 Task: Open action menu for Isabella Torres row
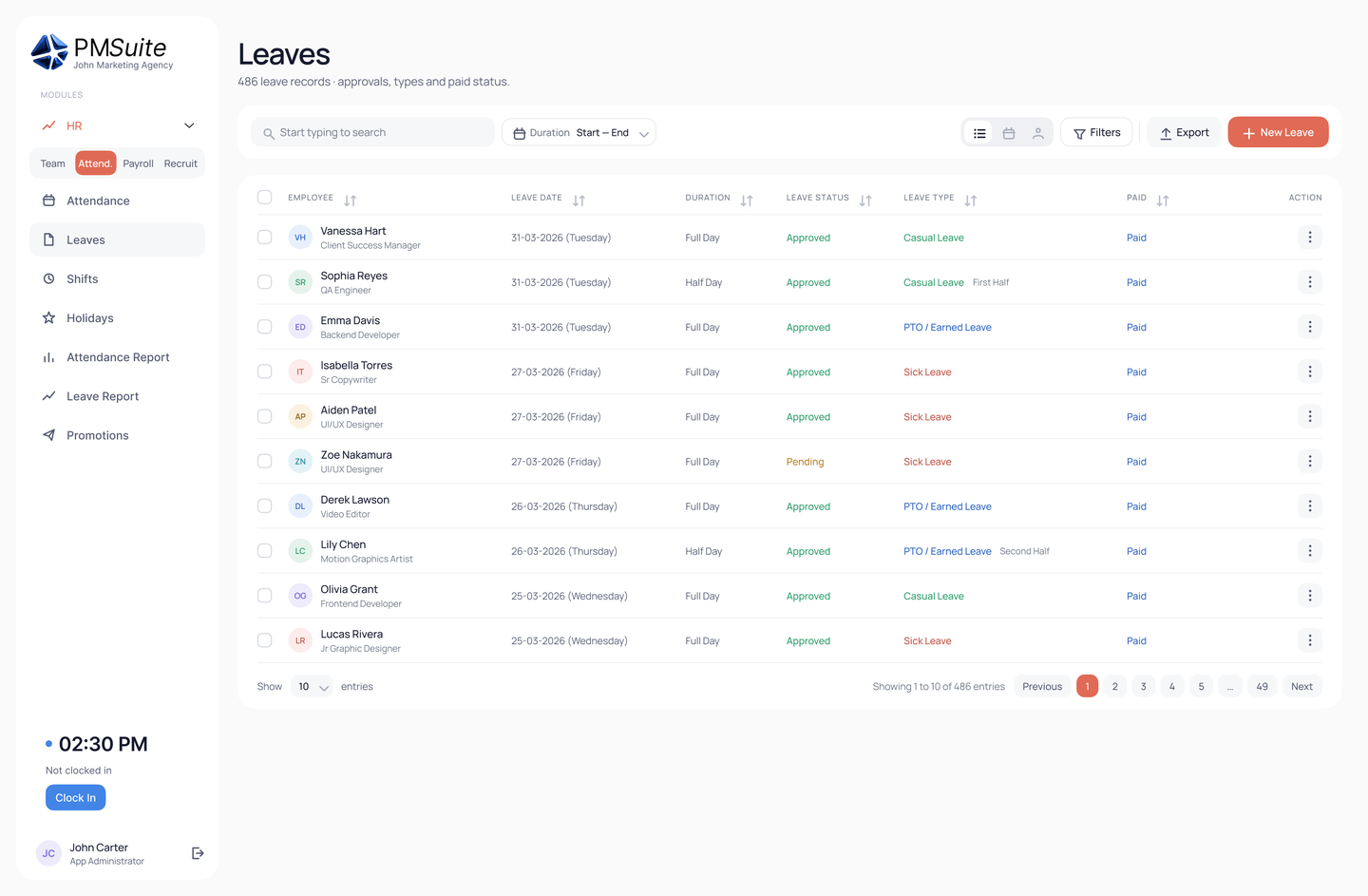(1309, 372)
